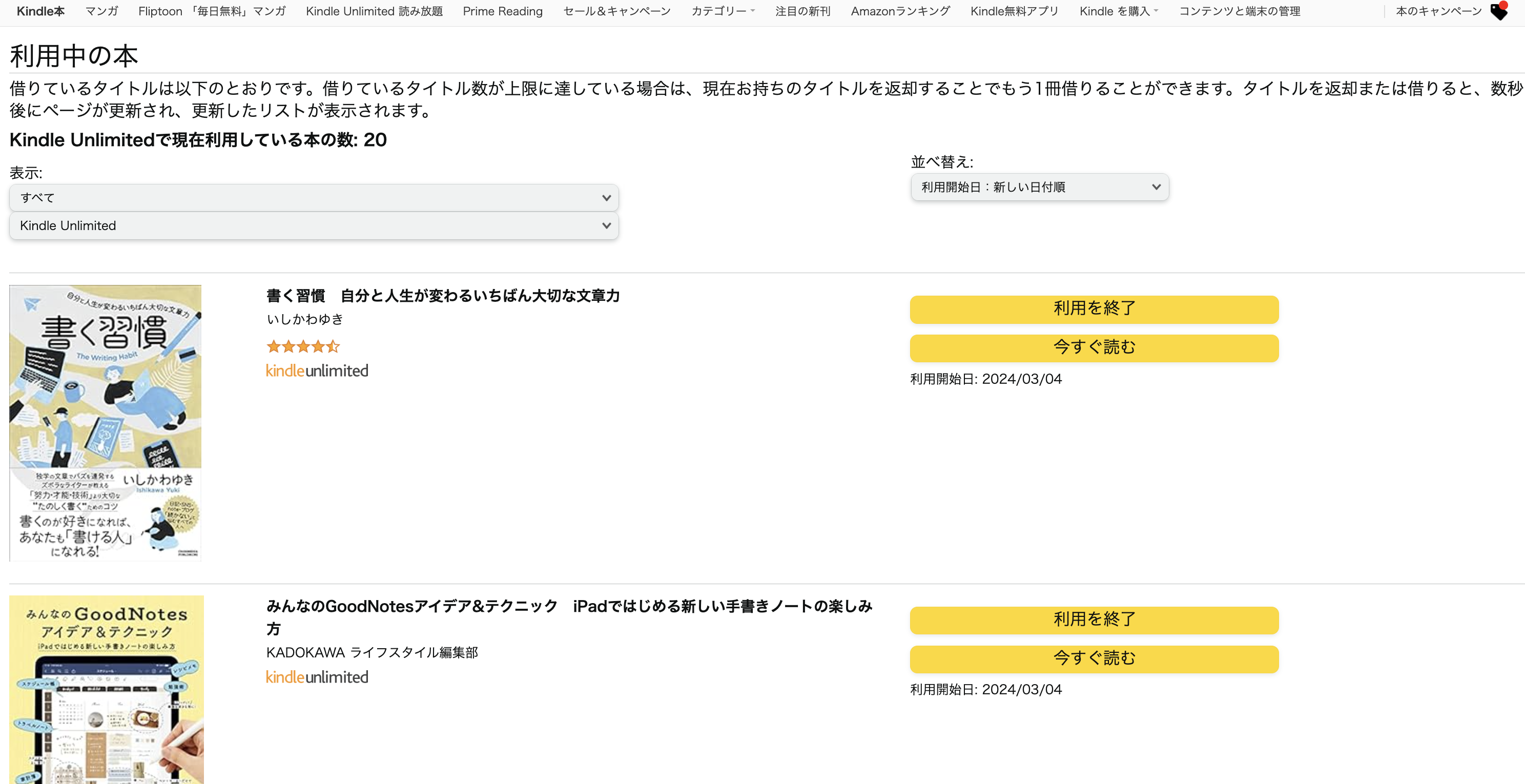
Task: Open the 書く習慣 book title link
Action: [x=443, y=296]
